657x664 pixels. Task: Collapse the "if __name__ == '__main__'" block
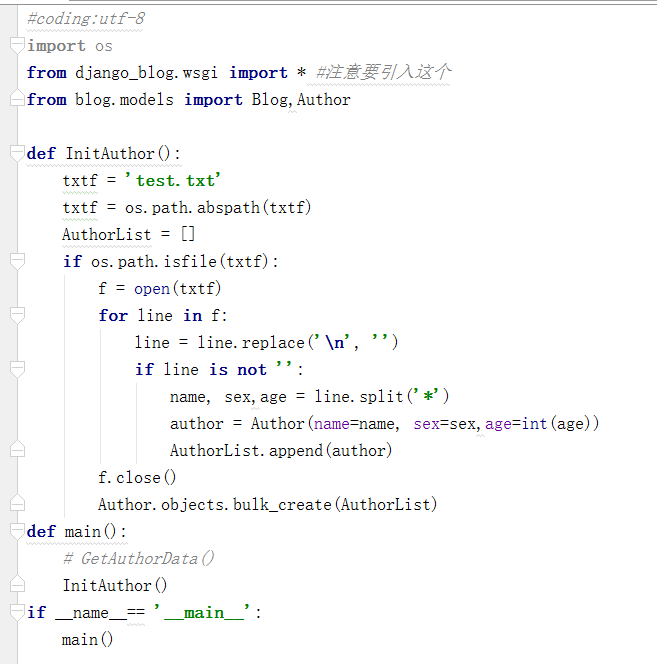[17, 612]
